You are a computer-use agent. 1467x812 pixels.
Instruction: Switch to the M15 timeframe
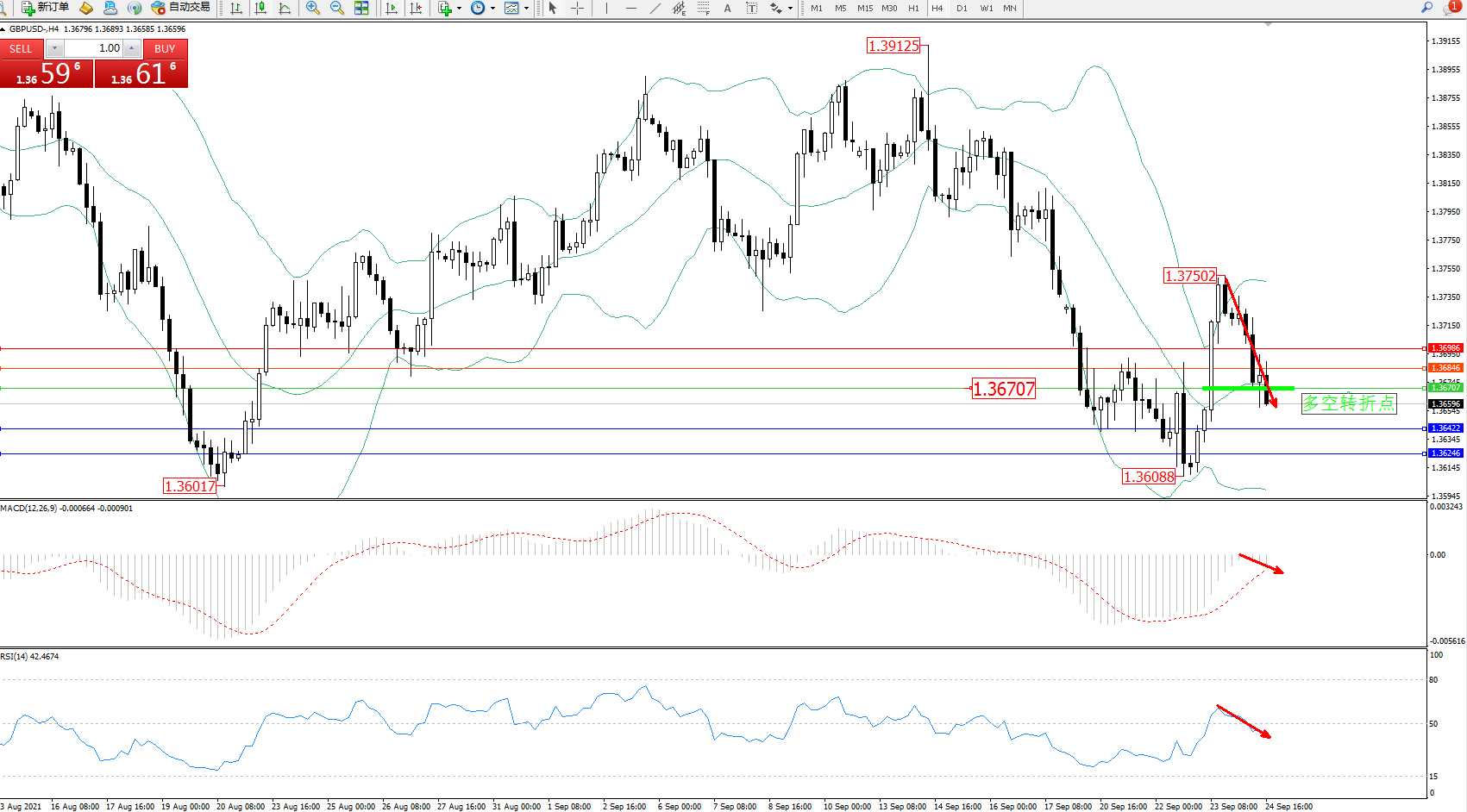pyautogui.click(x=864, y=9)
